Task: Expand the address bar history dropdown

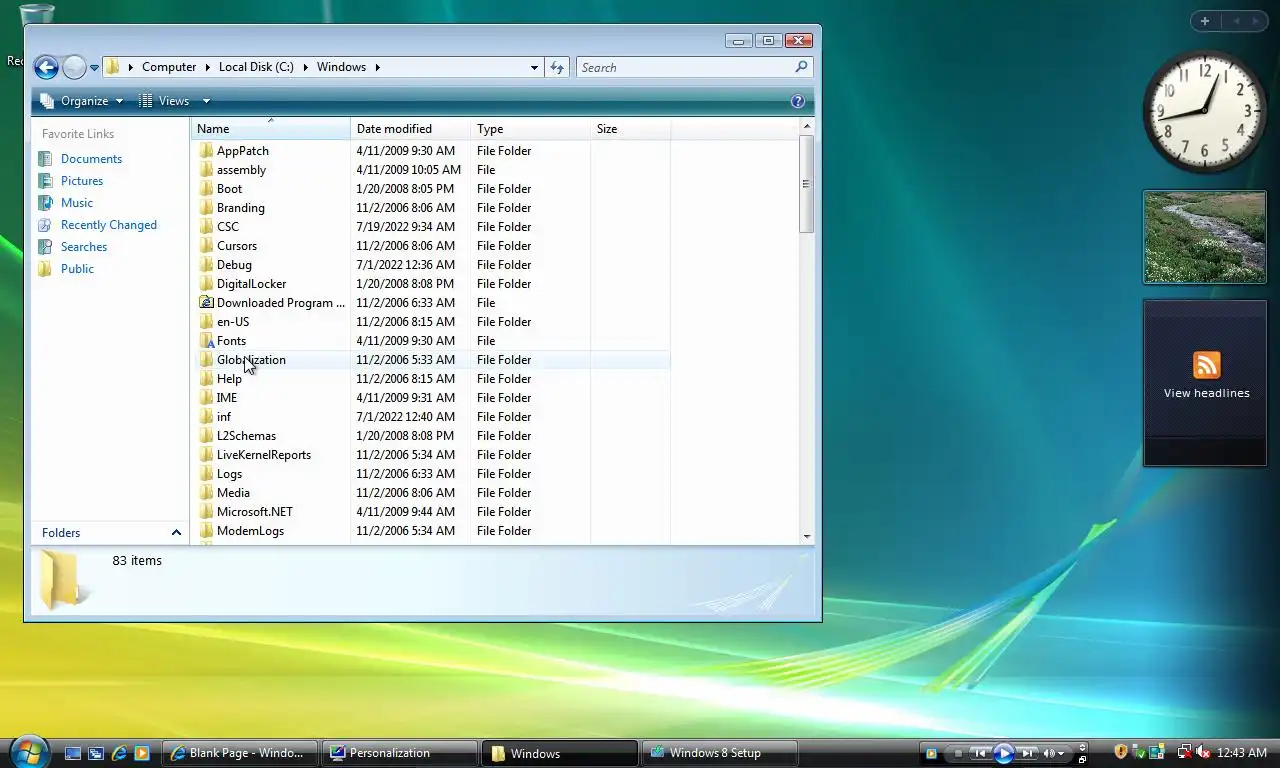Action: pos(534,67)
